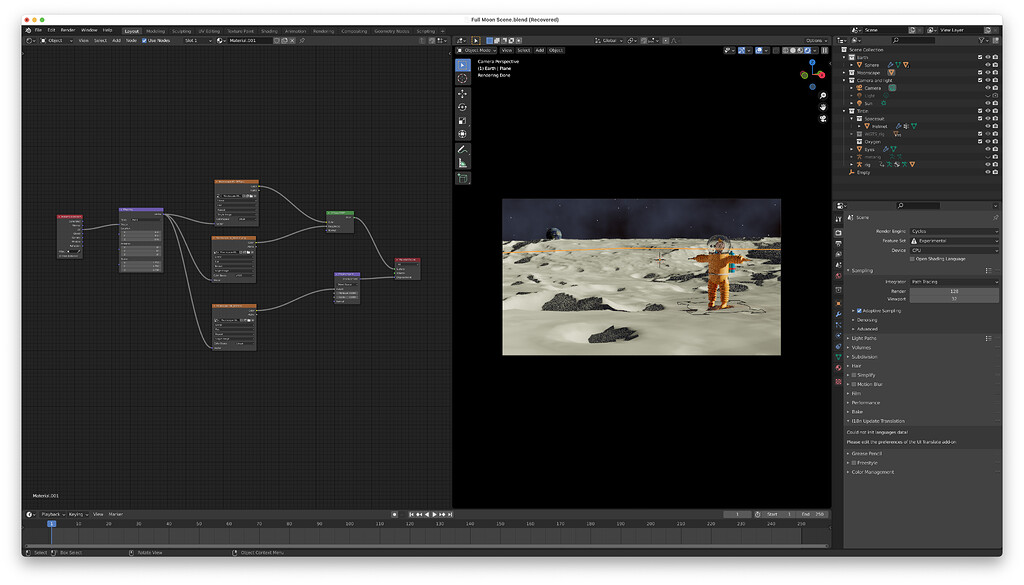Select the Cursor tool in viewport toolbar

pyautogui.click(x=462, y=78)
